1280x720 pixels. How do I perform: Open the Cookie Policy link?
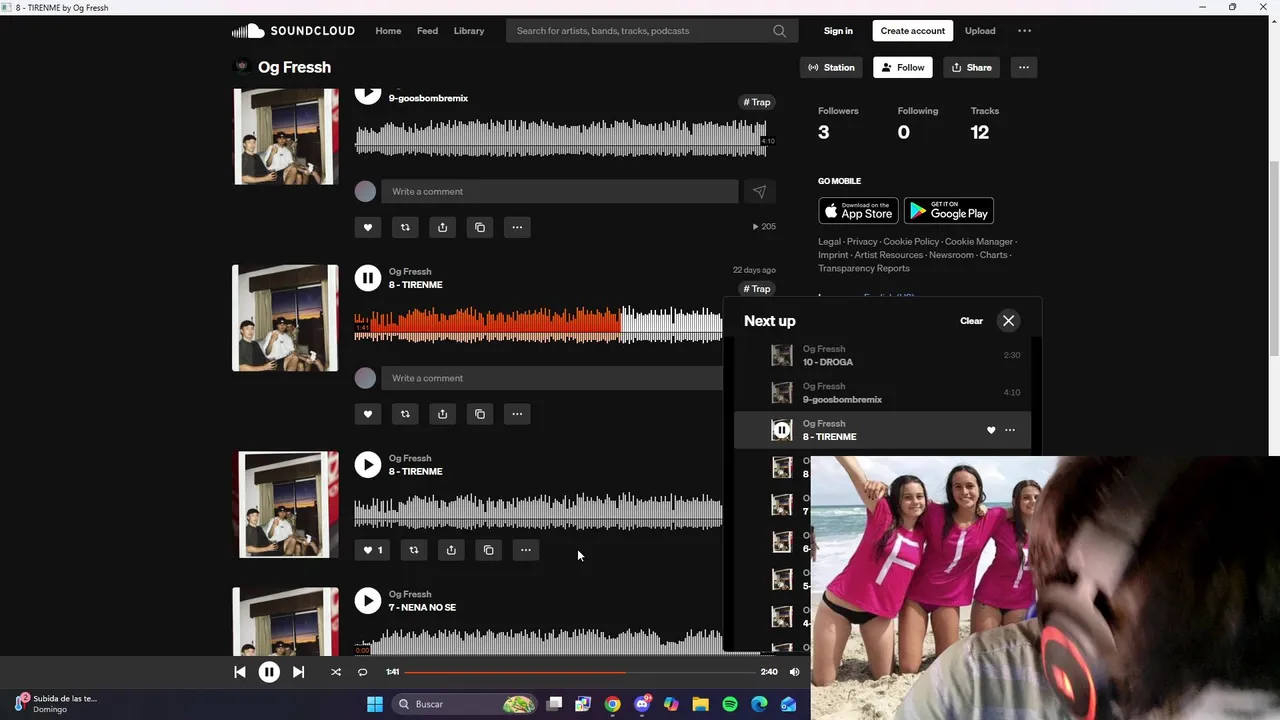(911, 241)
